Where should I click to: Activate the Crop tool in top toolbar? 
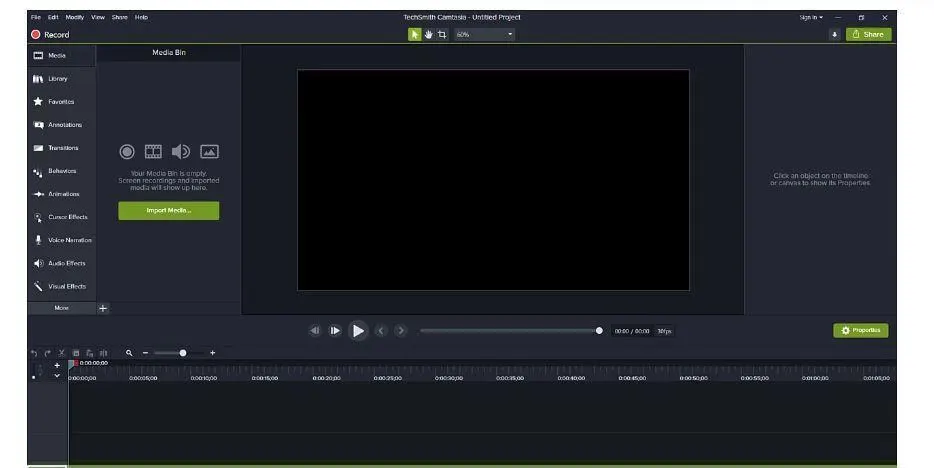(x=442, y=35)
